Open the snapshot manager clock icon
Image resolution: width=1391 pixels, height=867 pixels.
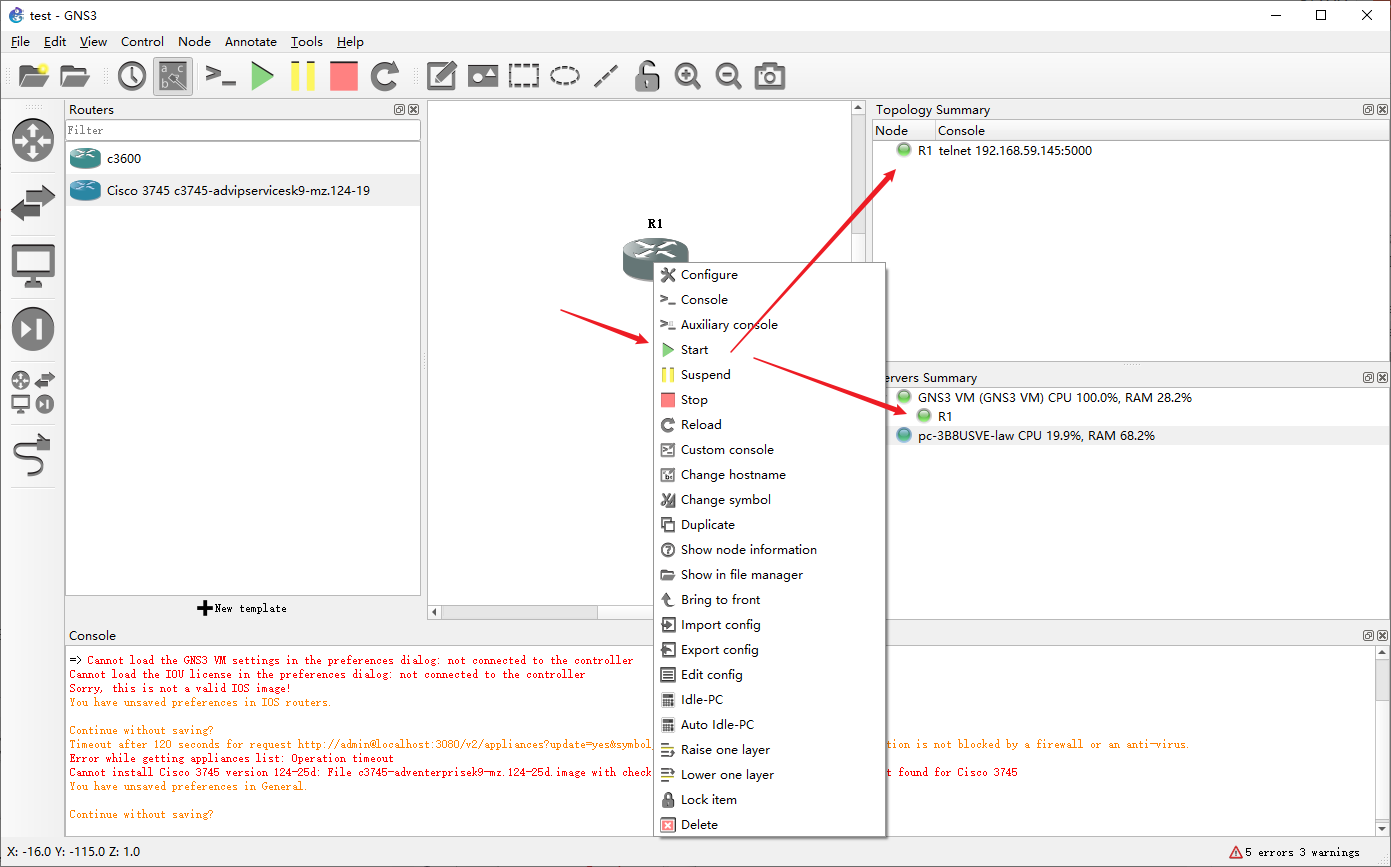[x=131, y=76]
